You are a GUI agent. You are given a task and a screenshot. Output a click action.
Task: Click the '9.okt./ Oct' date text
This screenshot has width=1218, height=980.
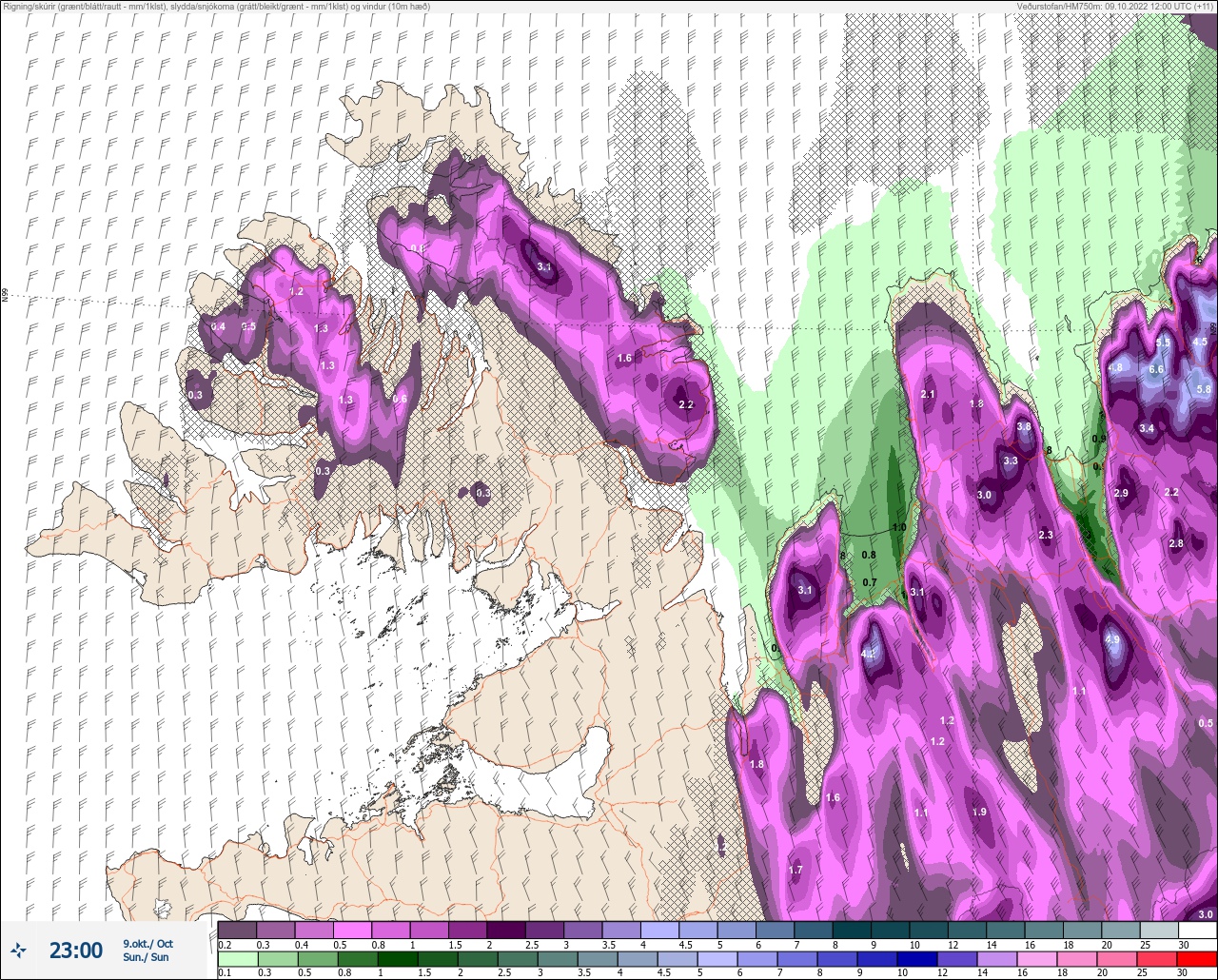[x=147, y=944]
